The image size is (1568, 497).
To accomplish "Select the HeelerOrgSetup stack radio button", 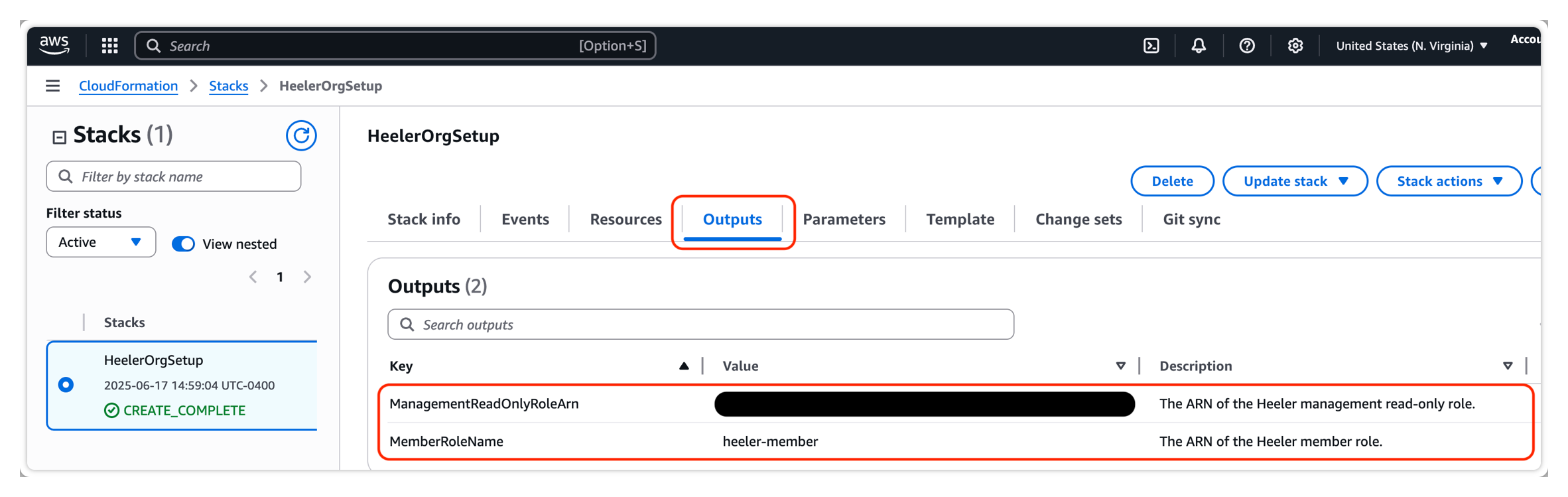I will click(x=66, y=384).
